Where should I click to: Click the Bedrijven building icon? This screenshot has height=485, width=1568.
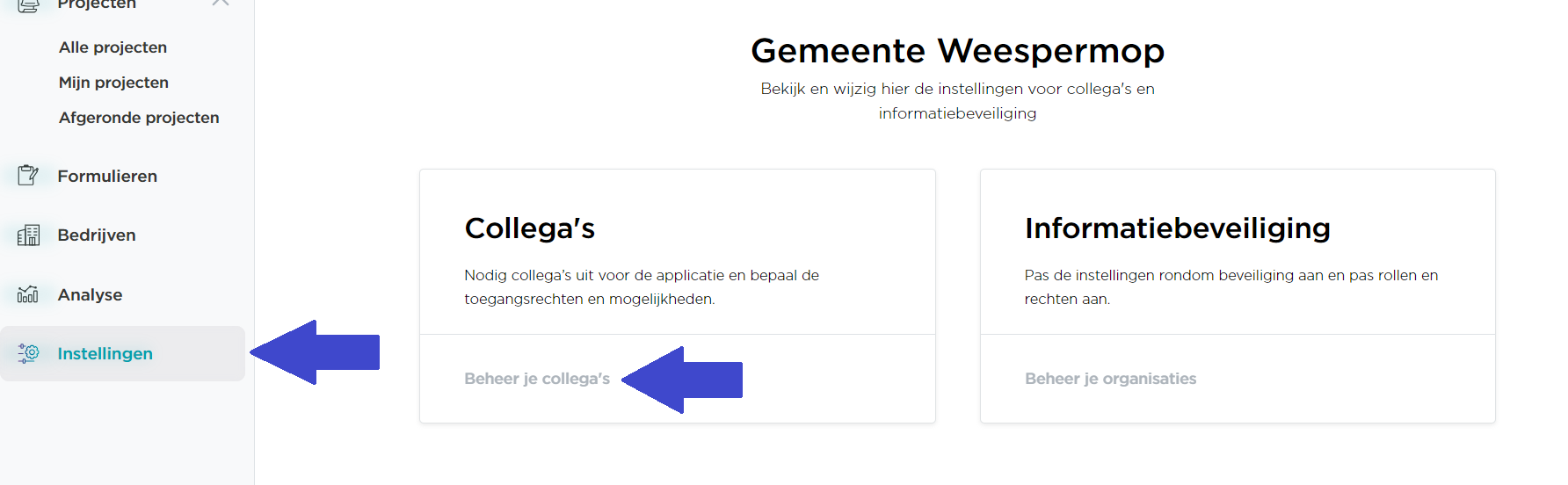click(x=28, y=235)
